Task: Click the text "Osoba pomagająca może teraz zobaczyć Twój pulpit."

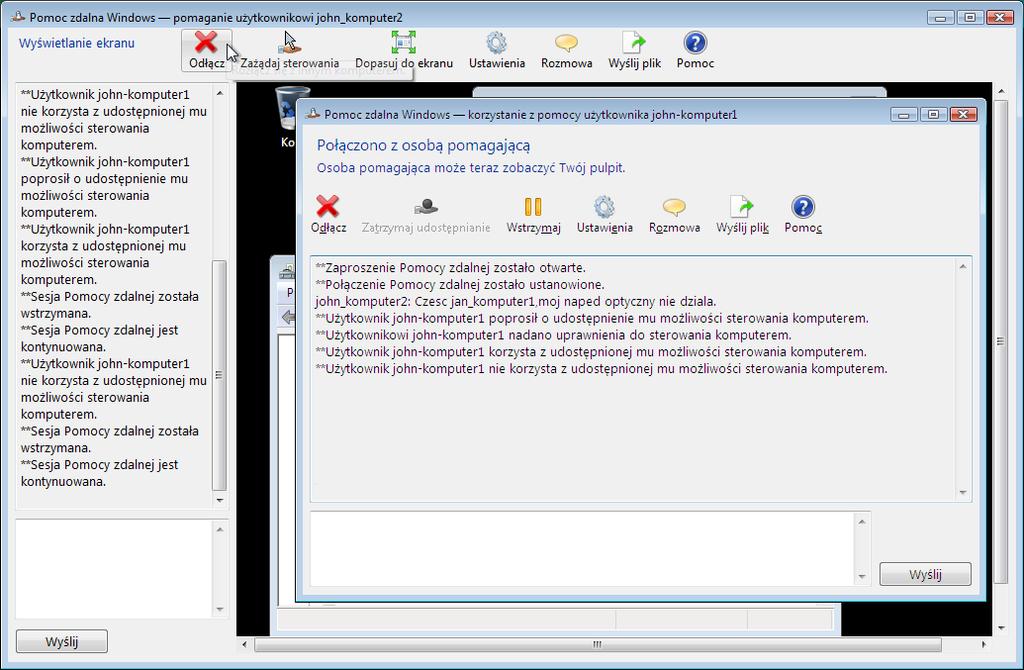Action: 471,168
